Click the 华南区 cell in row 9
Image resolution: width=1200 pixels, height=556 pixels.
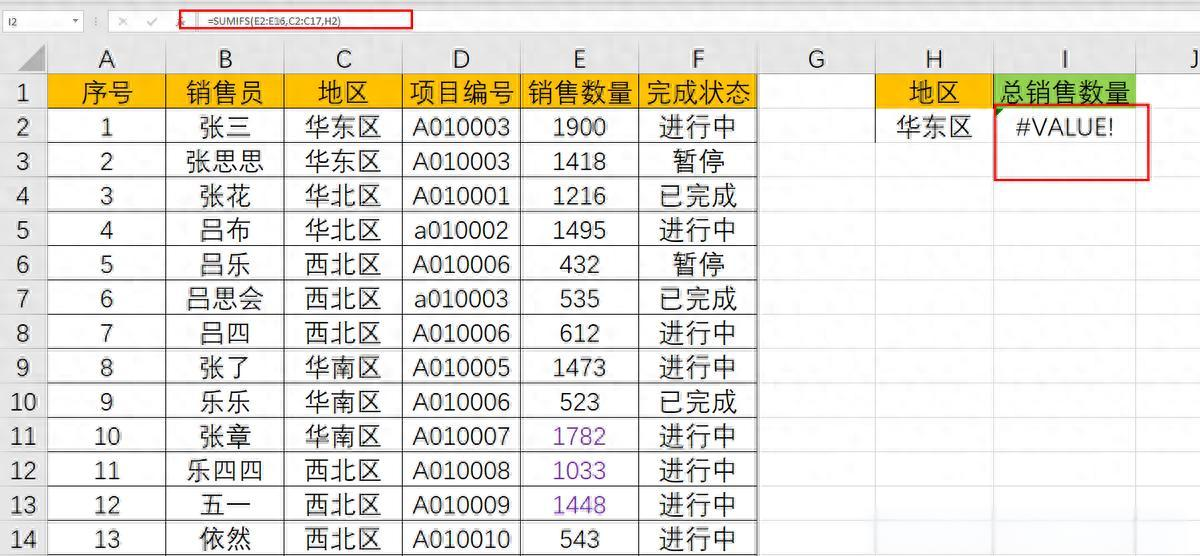[343, 368]
